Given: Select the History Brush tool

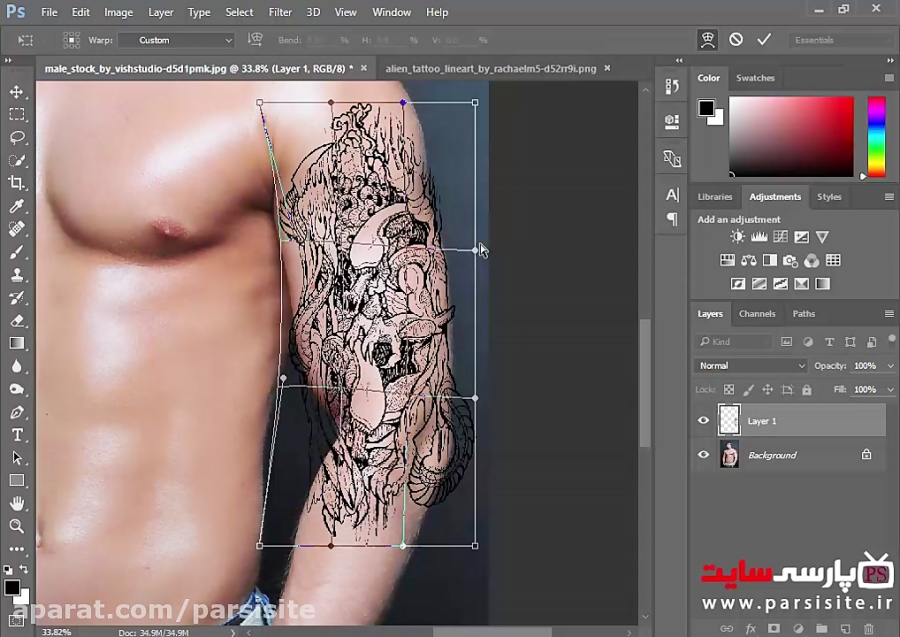Looking at the screenshot, I should (x=17, y=298).
